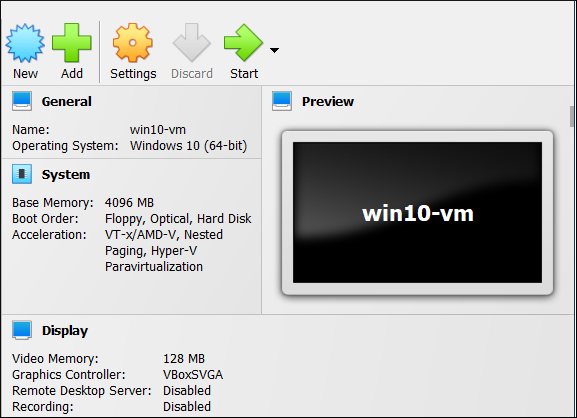Click the Display section monitor icon

22,330
